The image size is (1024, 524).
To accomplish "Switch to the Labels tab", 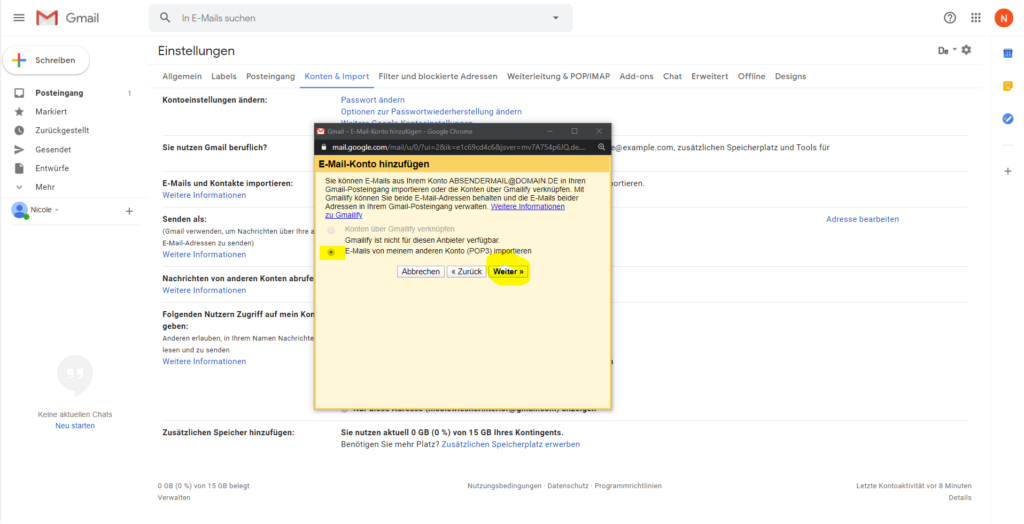I will (x=224, y=76).
